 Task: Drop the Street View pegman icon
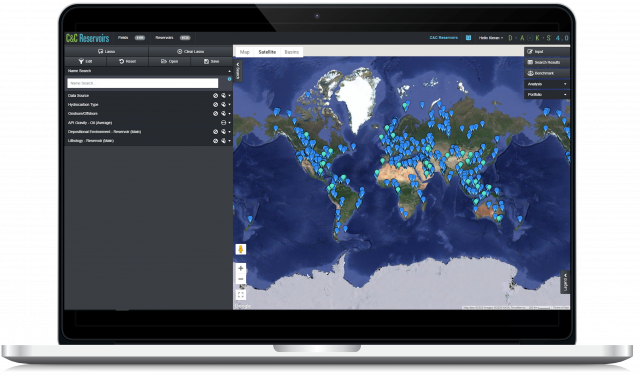[241, 249]
